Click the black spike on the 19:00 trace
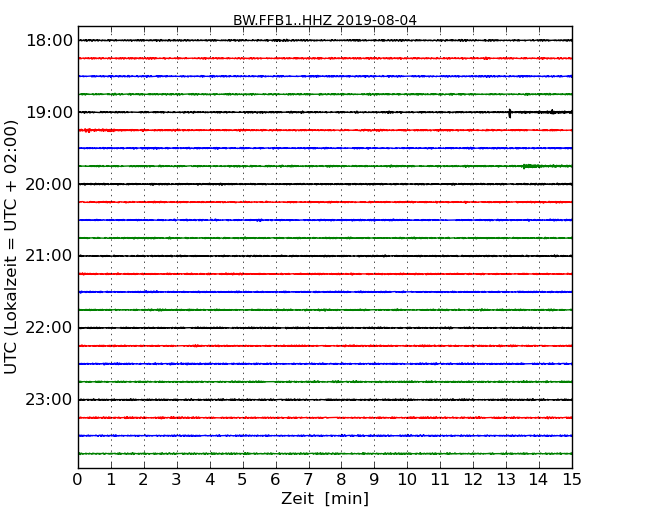650x520 pixels. pos(510,113)
